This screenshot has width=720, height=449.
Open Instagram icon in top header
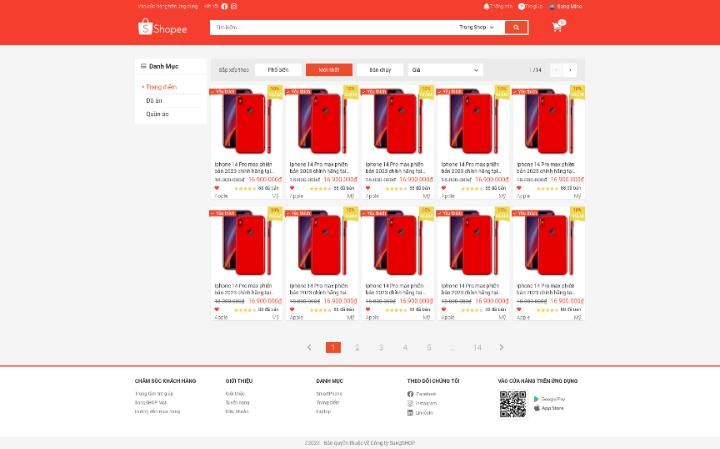click(234, 6)
